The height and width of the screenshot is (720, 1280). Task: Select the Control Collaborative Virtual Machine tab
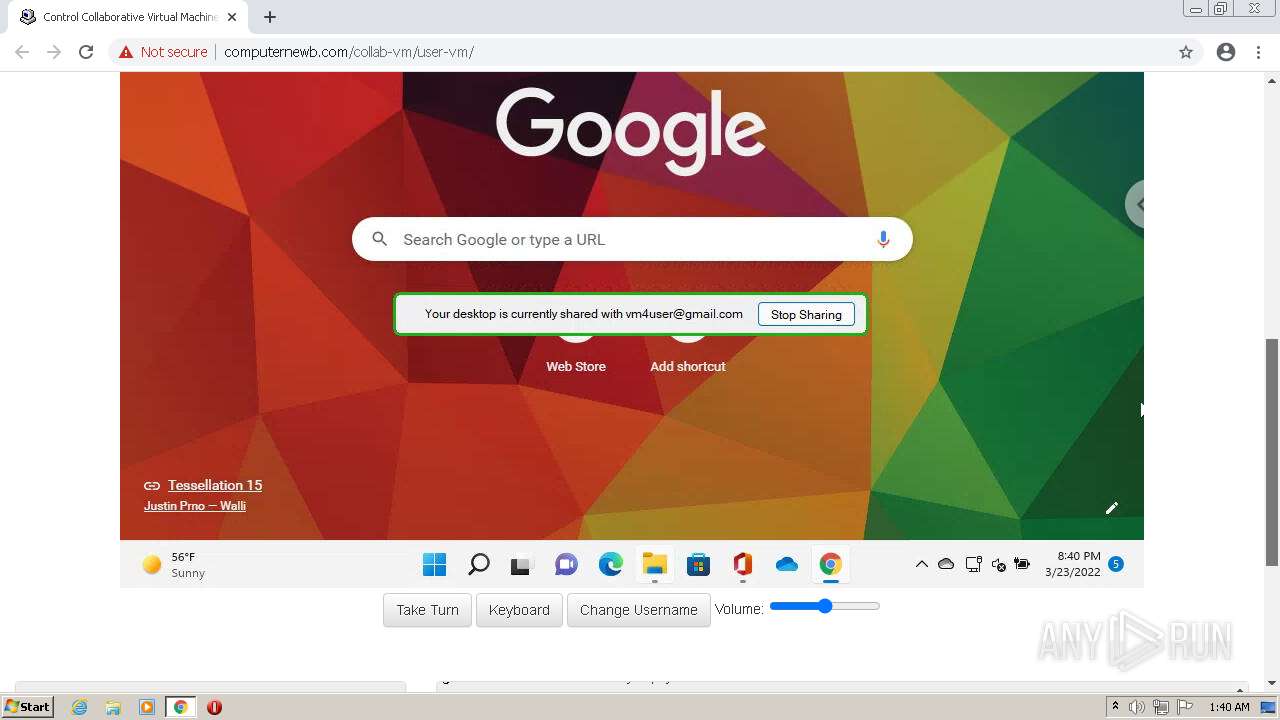(130, 17)
